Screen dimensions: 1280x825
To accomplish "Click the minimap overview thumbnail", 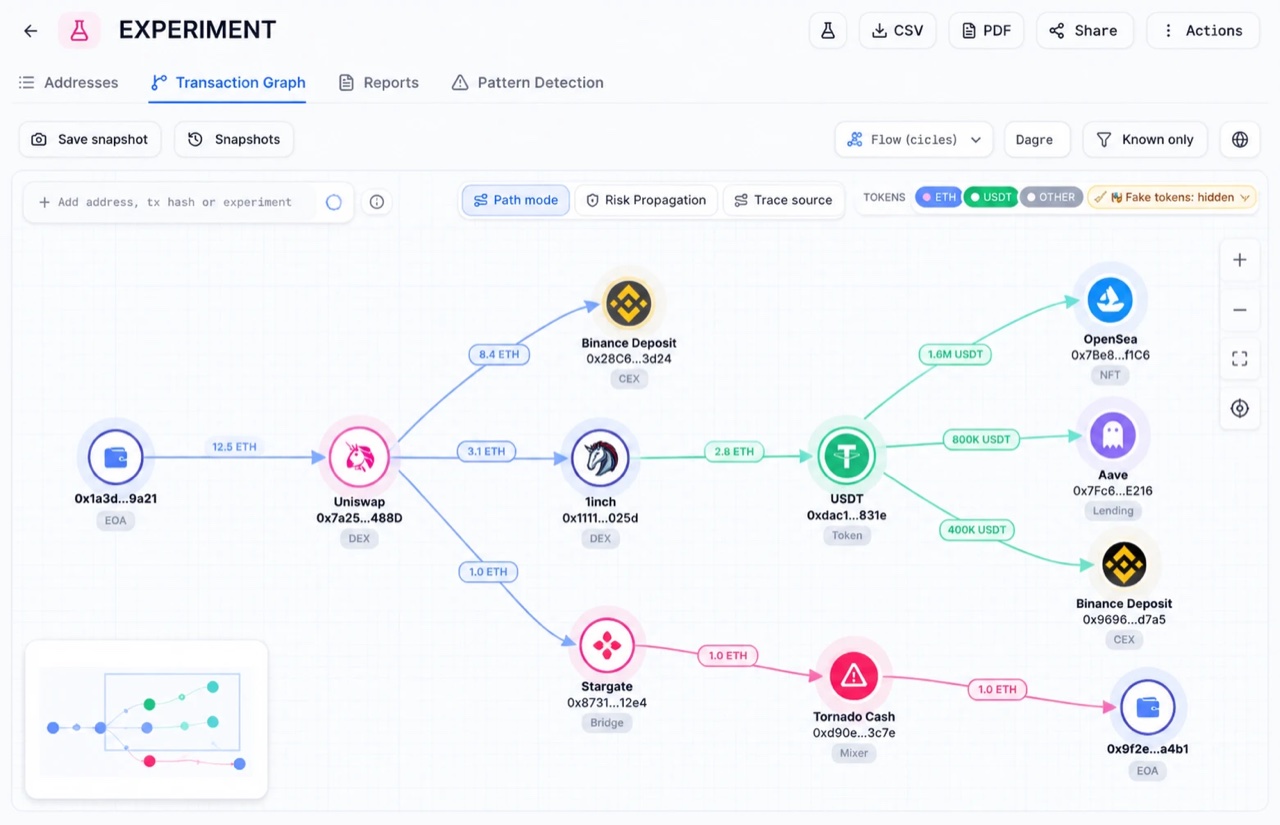I will [x=146, y=720].
